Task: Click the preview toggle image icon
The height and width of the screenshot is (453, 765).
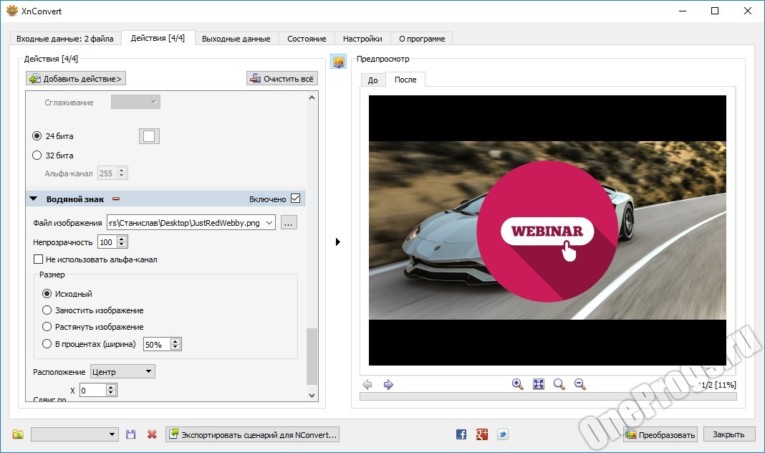Action: [x=339, y=61]
